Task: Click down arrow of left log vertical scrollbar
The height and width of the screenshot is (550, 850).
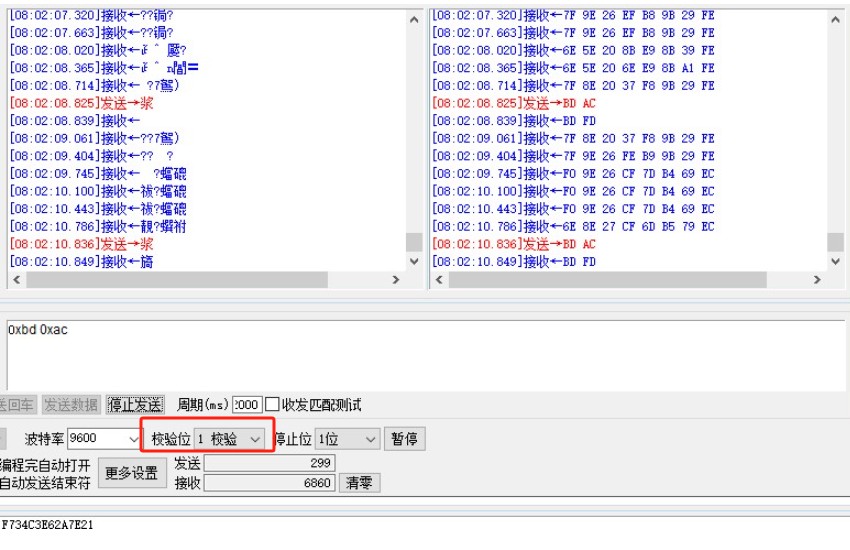Action: pos(414,261)
